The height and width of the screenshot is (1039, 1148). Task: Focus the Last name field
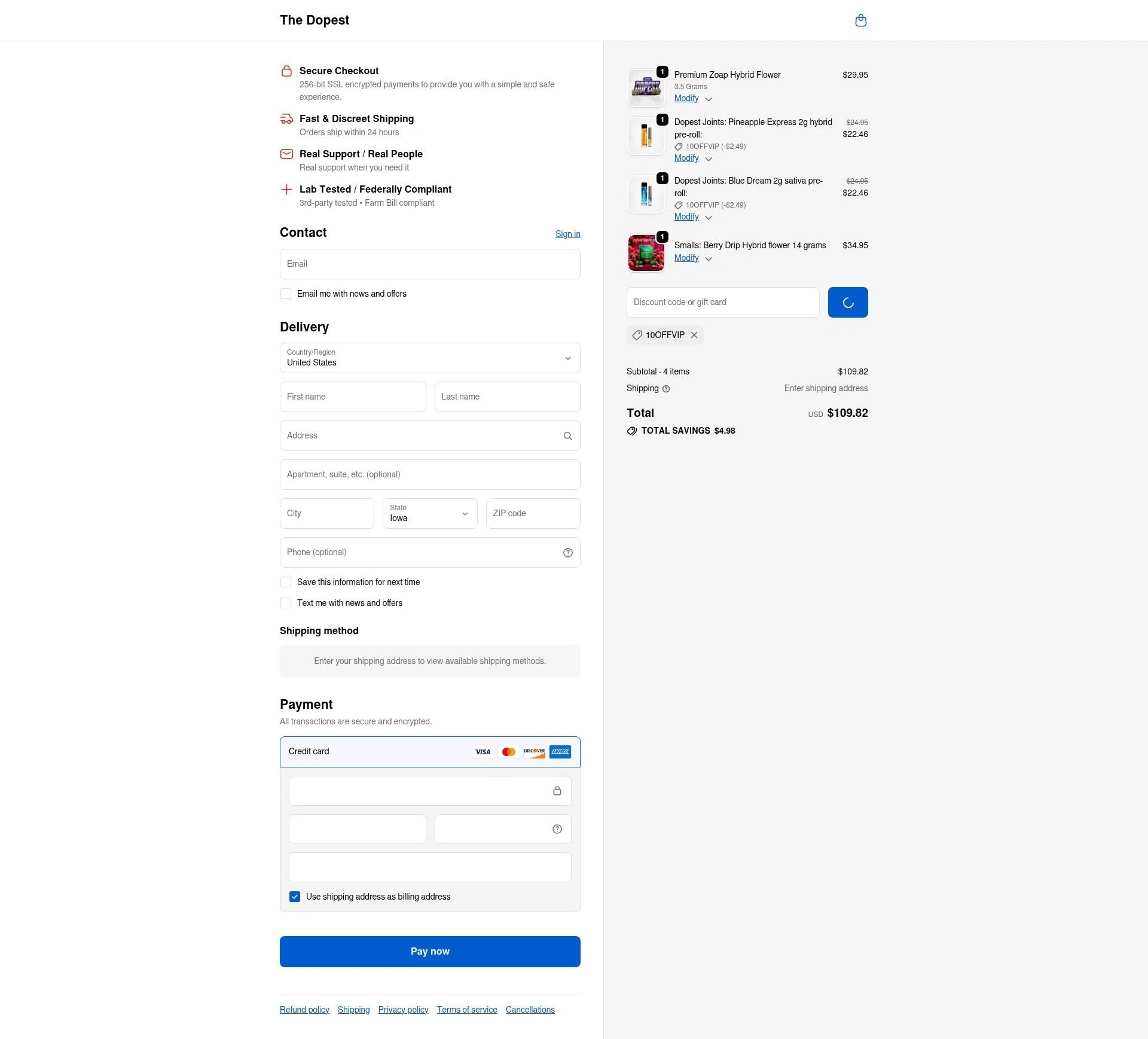coord(508,397)
